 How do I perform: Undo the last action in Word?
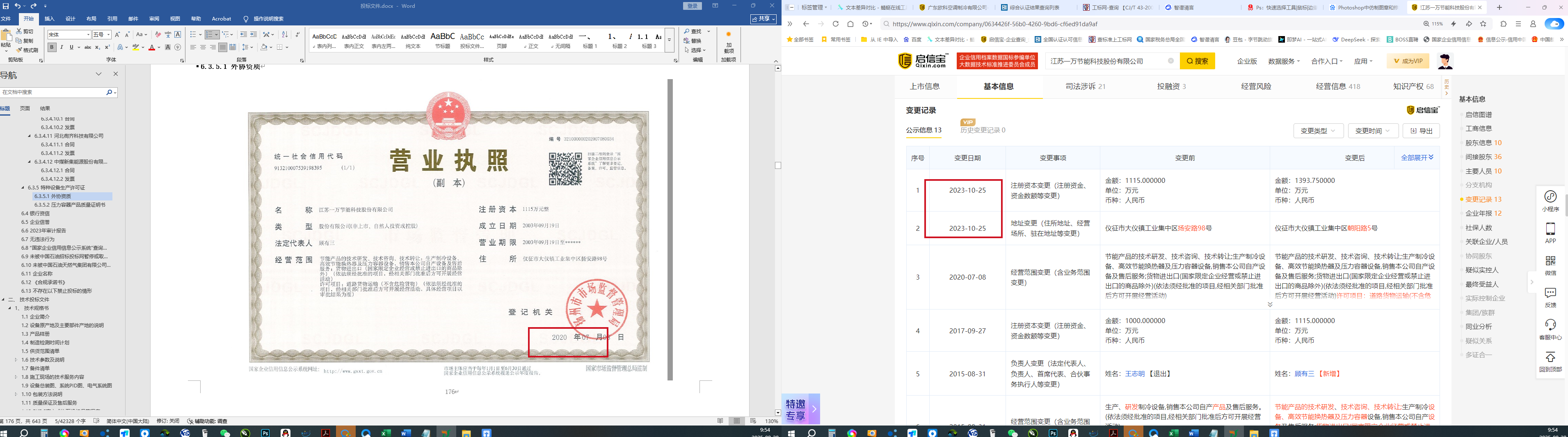tap(18, 6)
